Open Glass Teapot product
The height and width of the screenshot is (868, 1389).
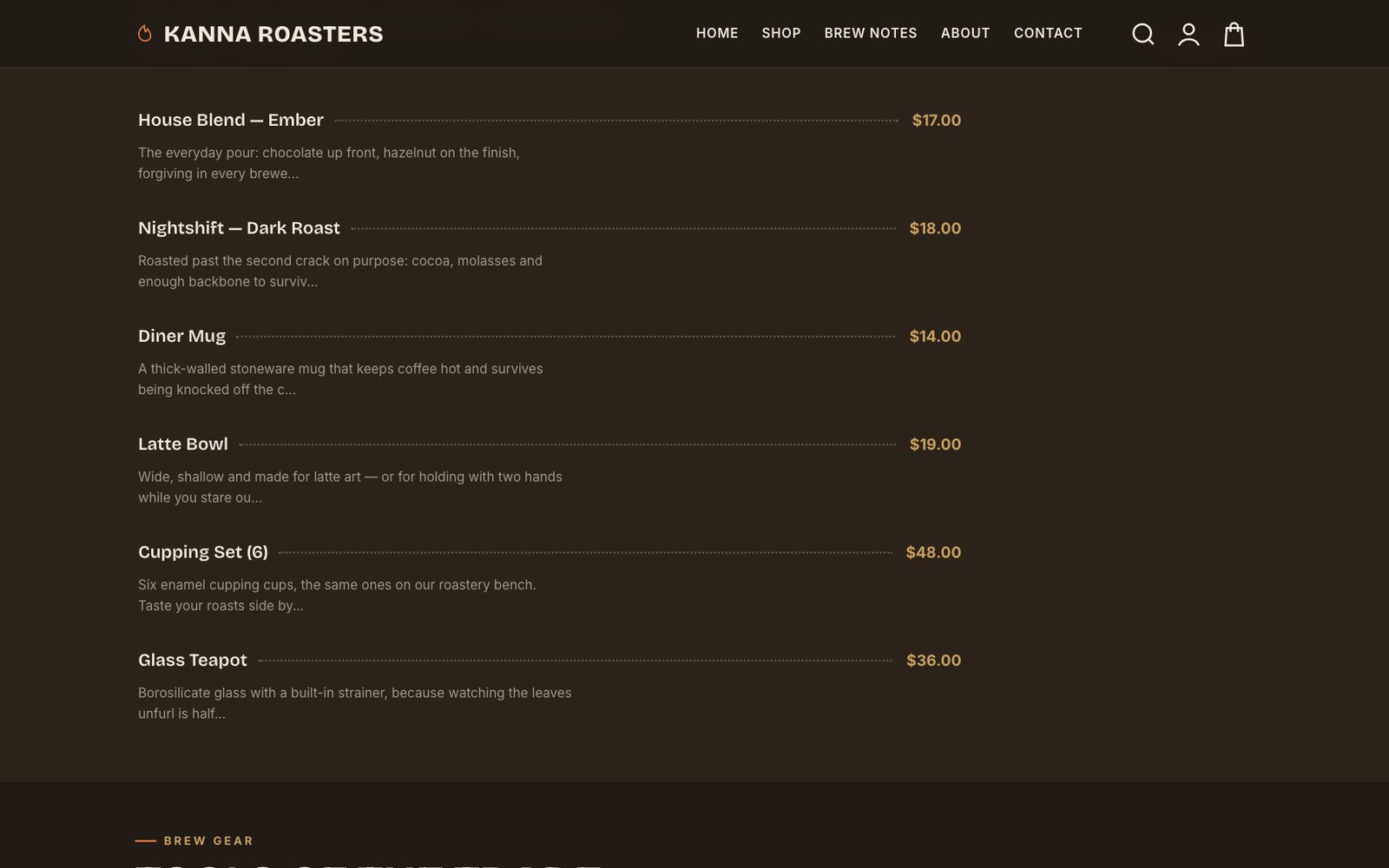[193, 660]
